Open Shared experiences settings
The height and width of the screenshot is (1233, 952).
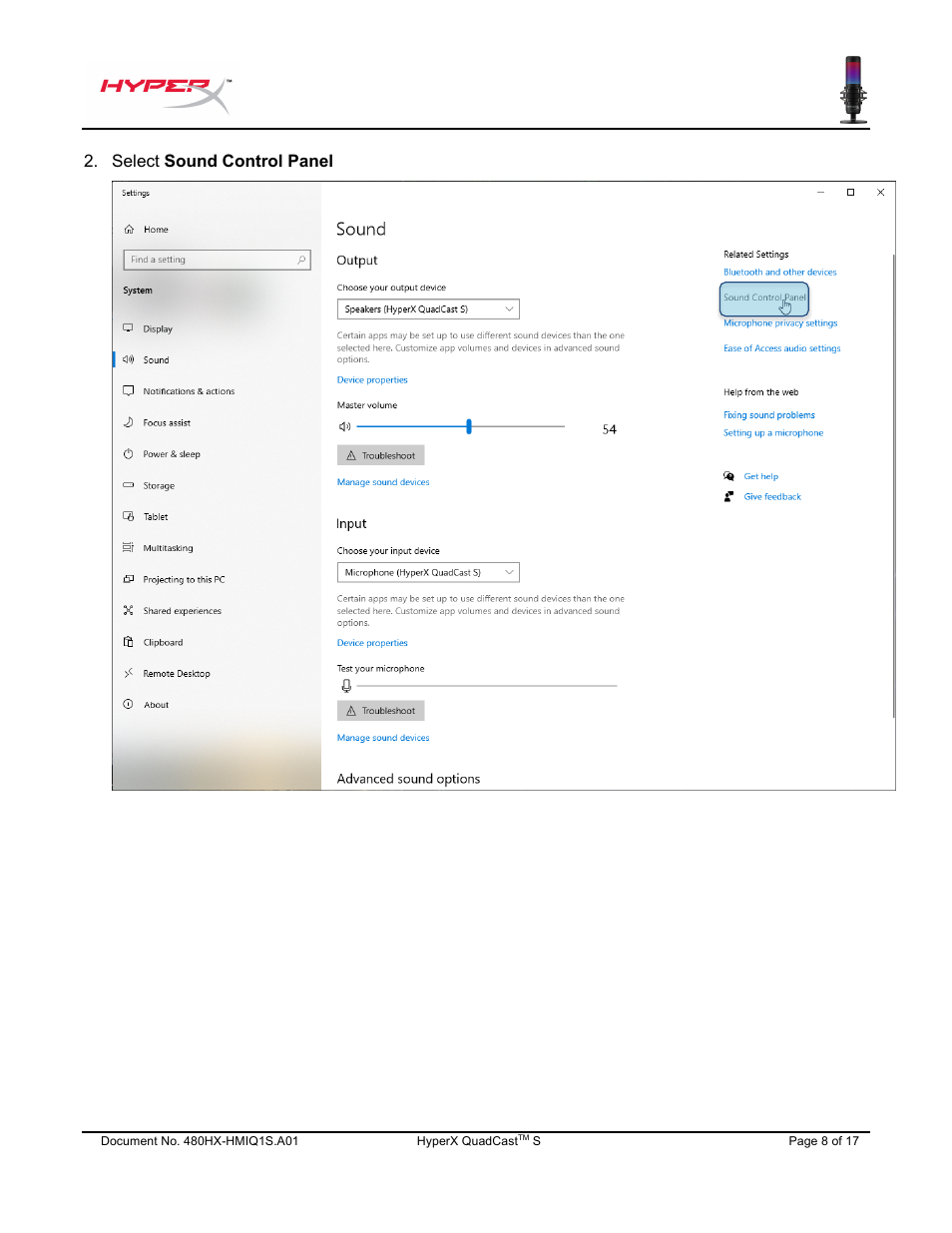tap(183, 611)
